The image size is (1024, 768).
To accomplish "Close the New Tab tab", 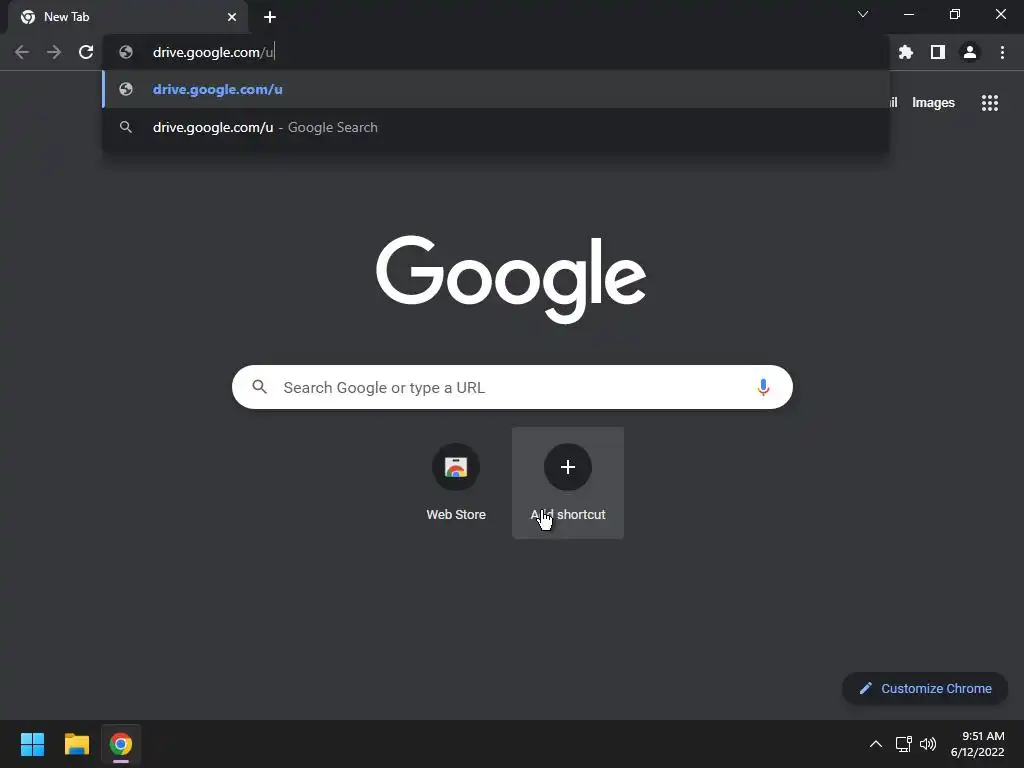I will [232, 17].
